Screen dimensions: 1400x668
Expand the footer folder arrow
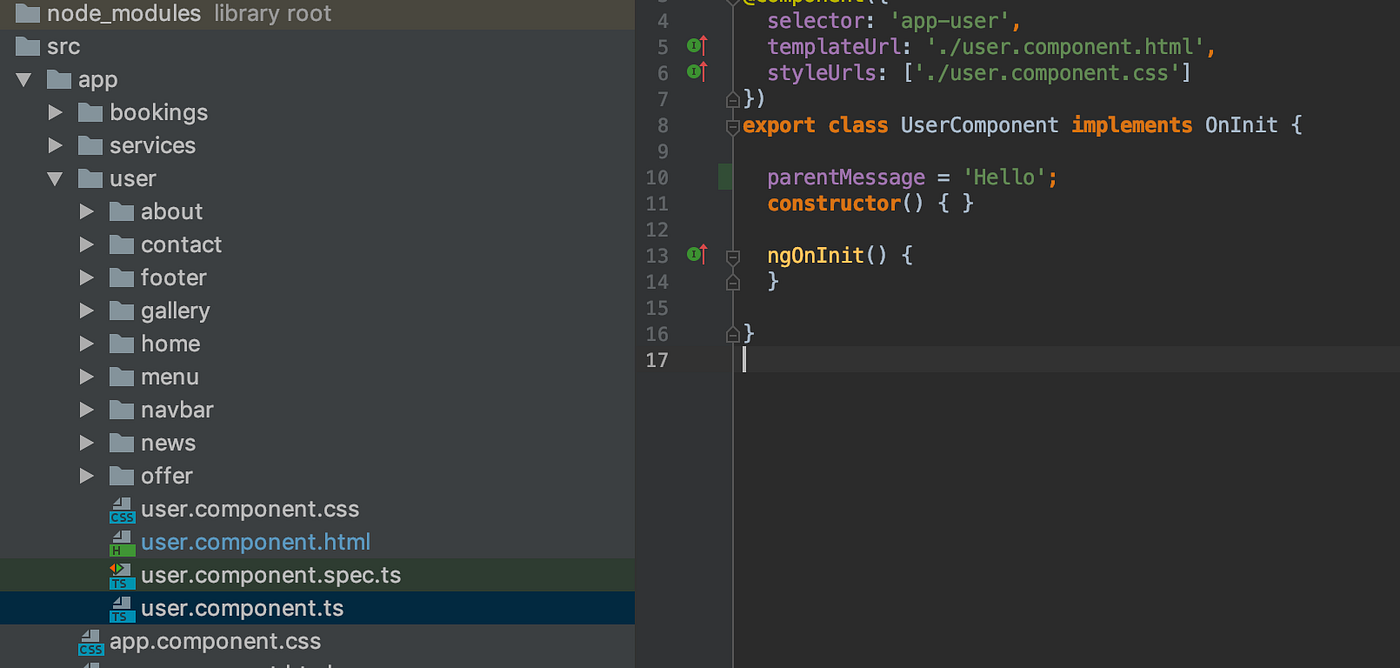87,278
